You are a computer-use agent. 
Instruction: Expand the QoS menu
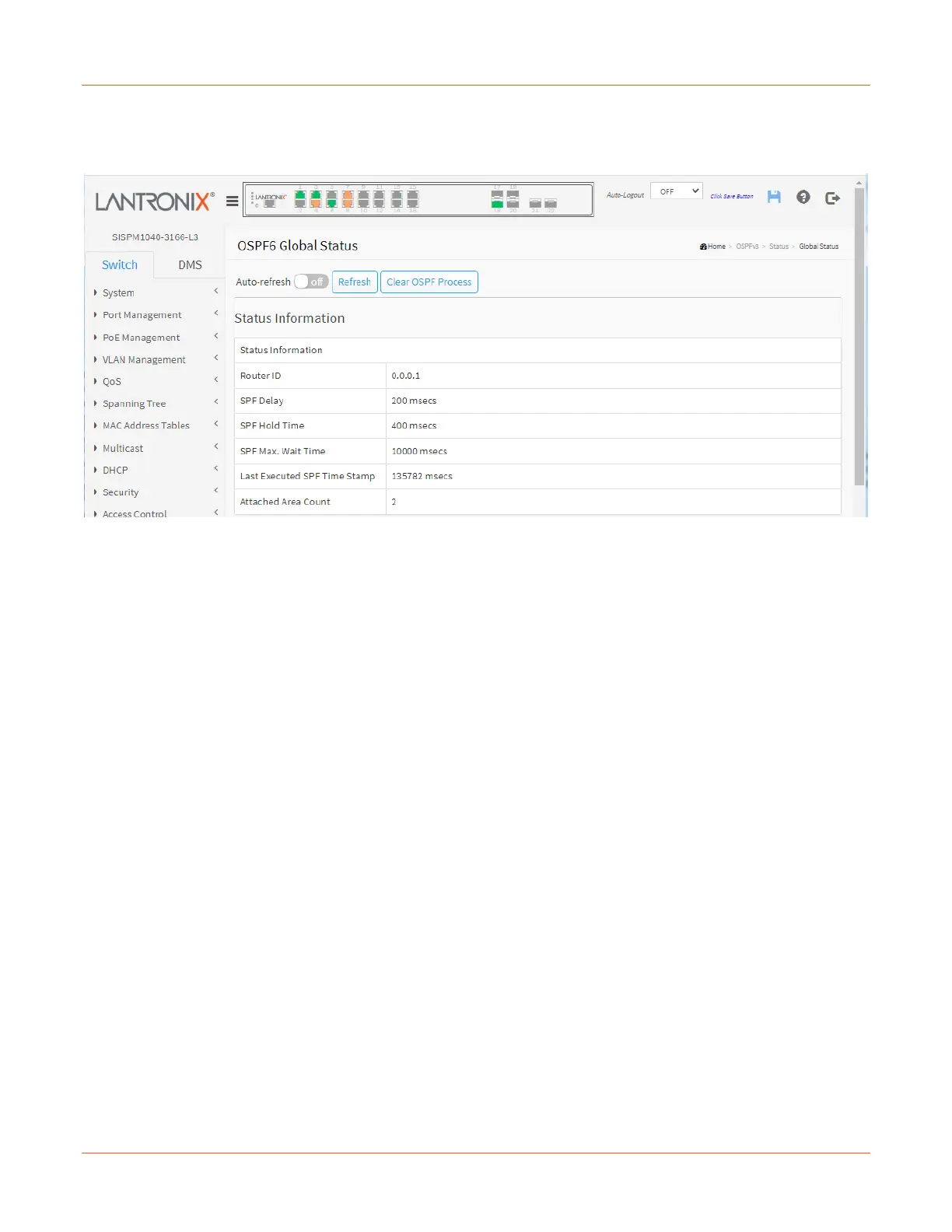[156, 381]
